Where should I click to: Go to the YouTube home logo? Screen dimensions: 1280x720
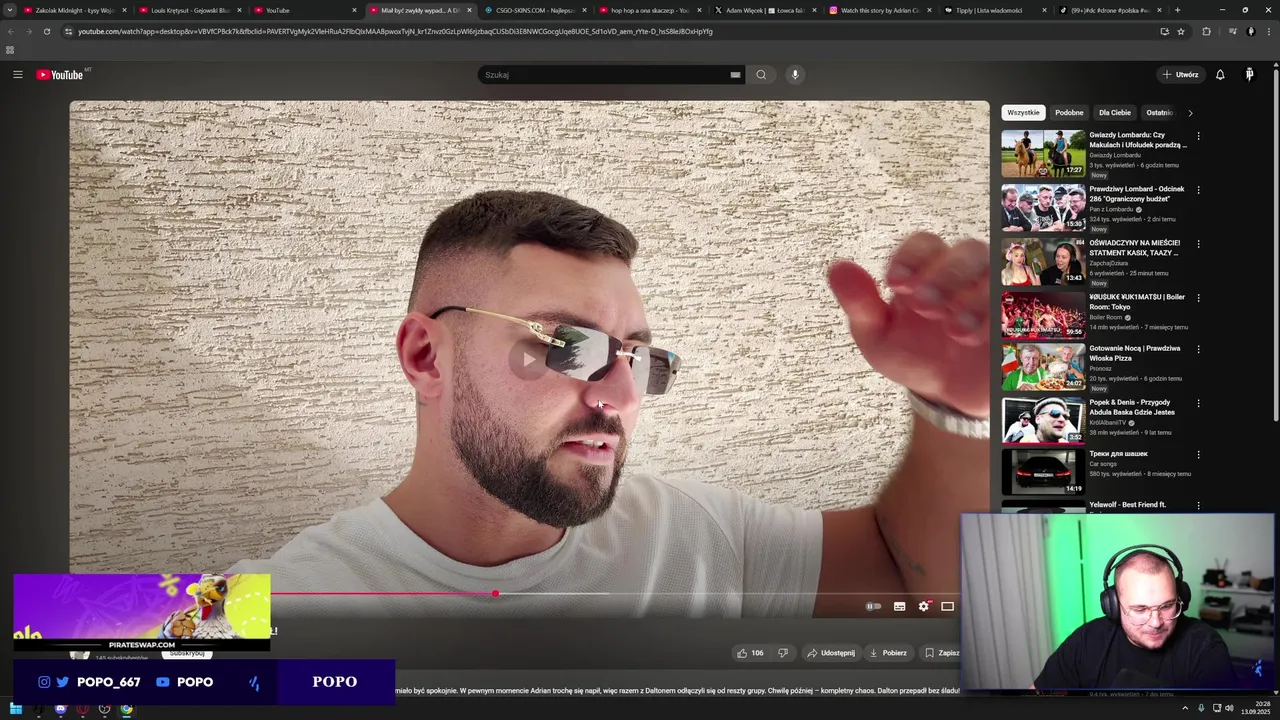[x=60, y=75]
